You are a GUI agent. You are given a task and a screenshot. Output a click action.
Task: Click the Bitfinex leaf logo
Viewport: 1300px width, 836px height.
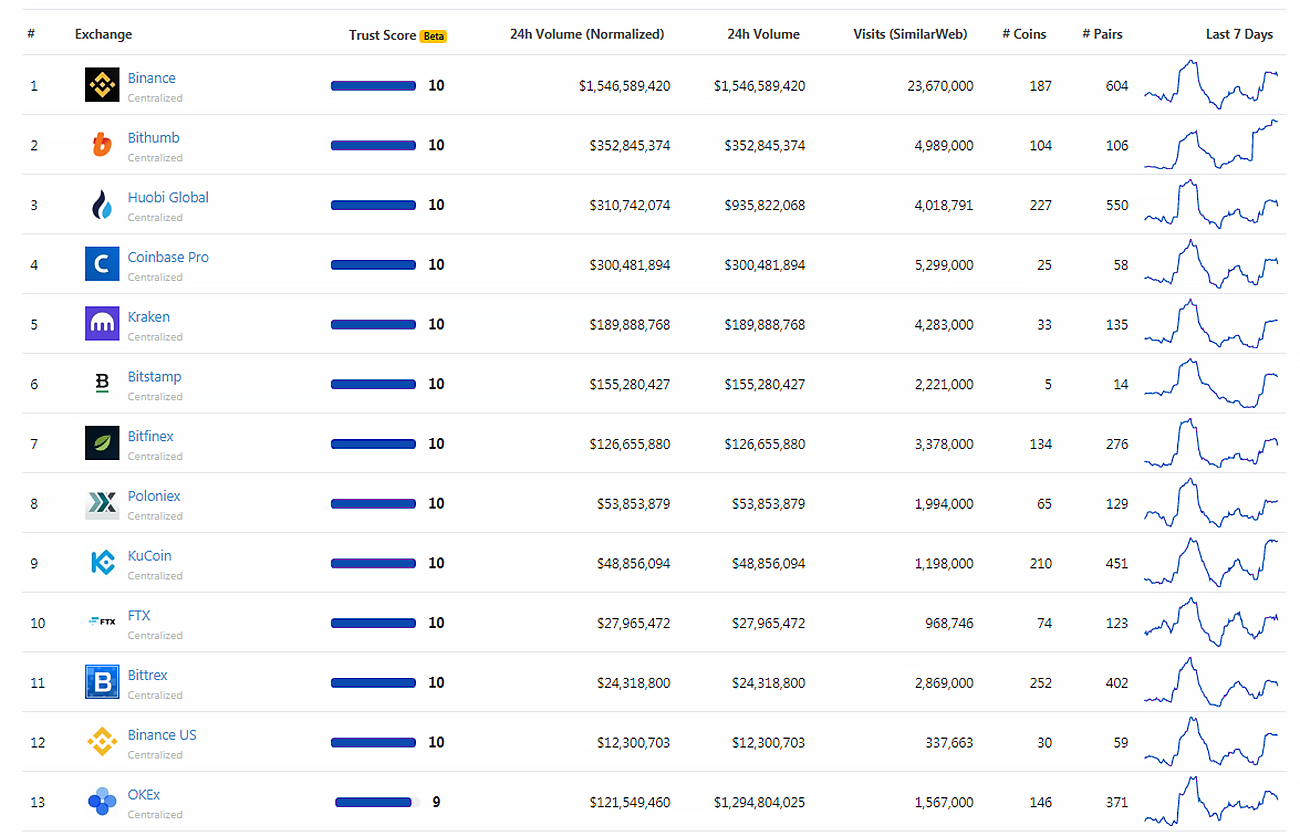pyautogui.click(x=102, y=443)
